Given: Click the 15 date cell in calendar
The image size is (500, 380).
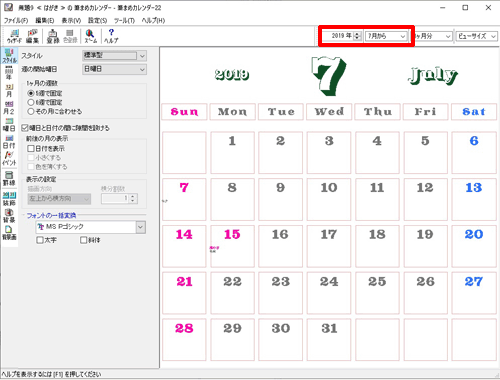Looking at the screenshot, I should [232, 246].
